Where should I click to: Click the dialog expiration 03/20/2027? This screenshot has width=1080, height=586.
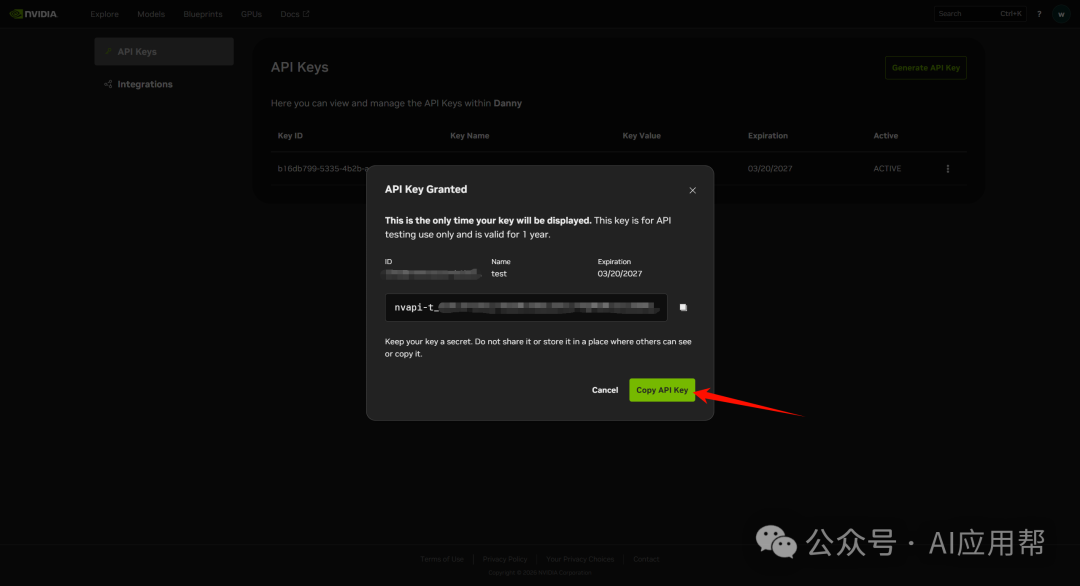619,274
